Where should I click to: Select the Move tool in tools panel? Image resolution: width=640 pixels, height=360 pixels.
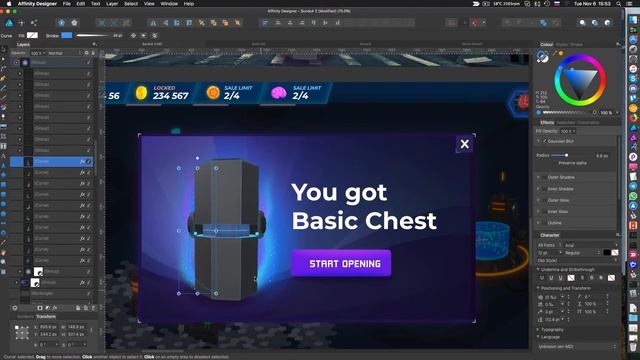[x=4, y=49]
